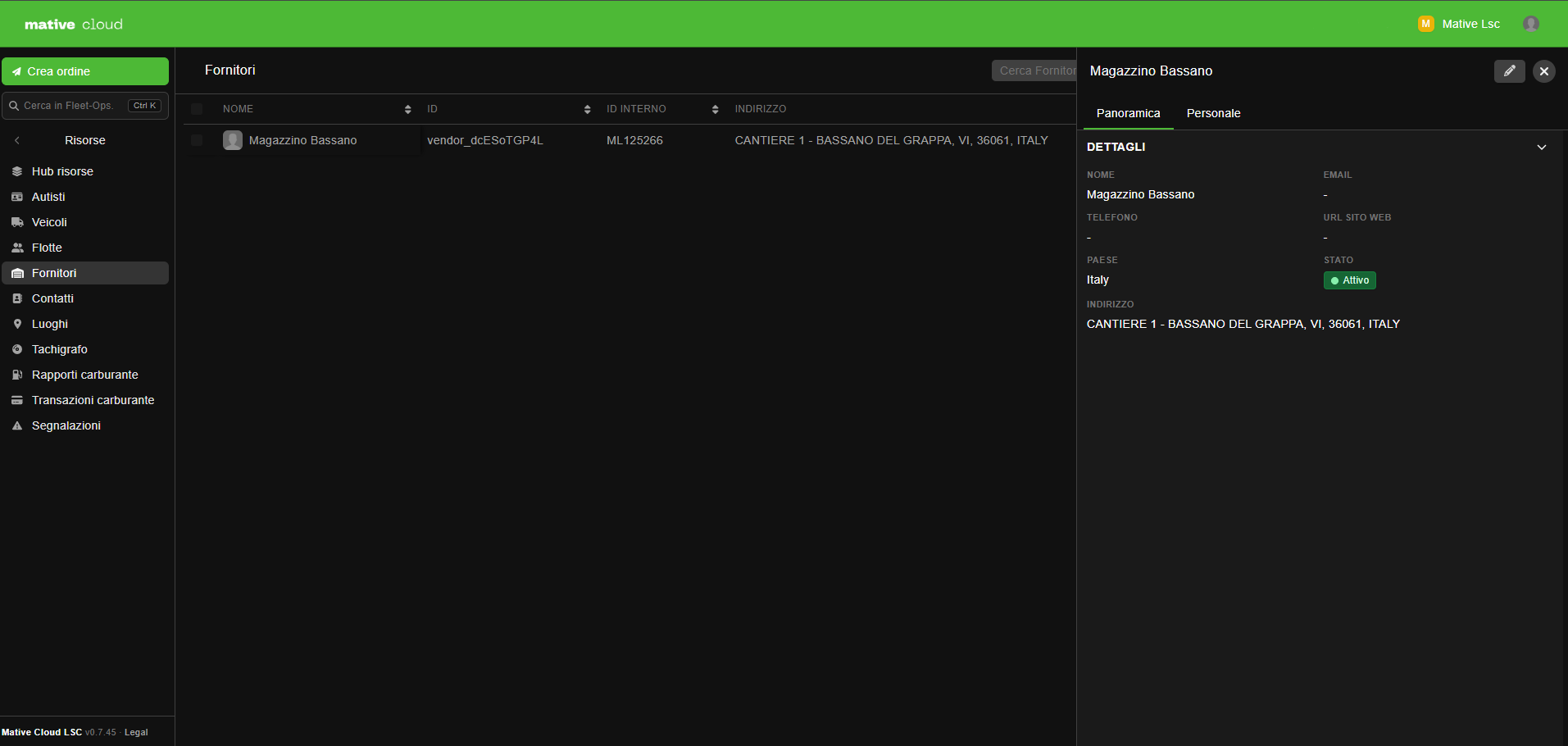The image size is (1568, 746).
Task: Click the Fornitori page title
Action: pyautogui.click(x=230, y=71)
